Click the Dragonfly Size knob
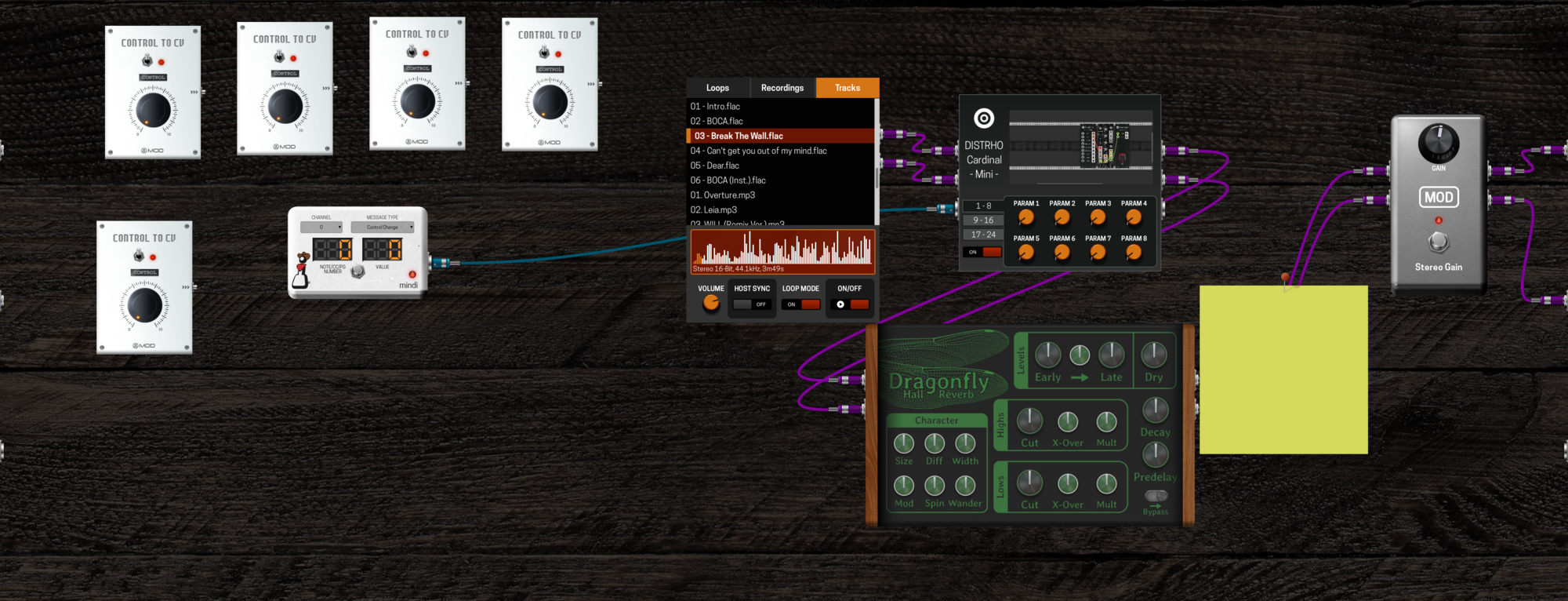The width and height of the screenshot is (1568, 601). [904, 444]
